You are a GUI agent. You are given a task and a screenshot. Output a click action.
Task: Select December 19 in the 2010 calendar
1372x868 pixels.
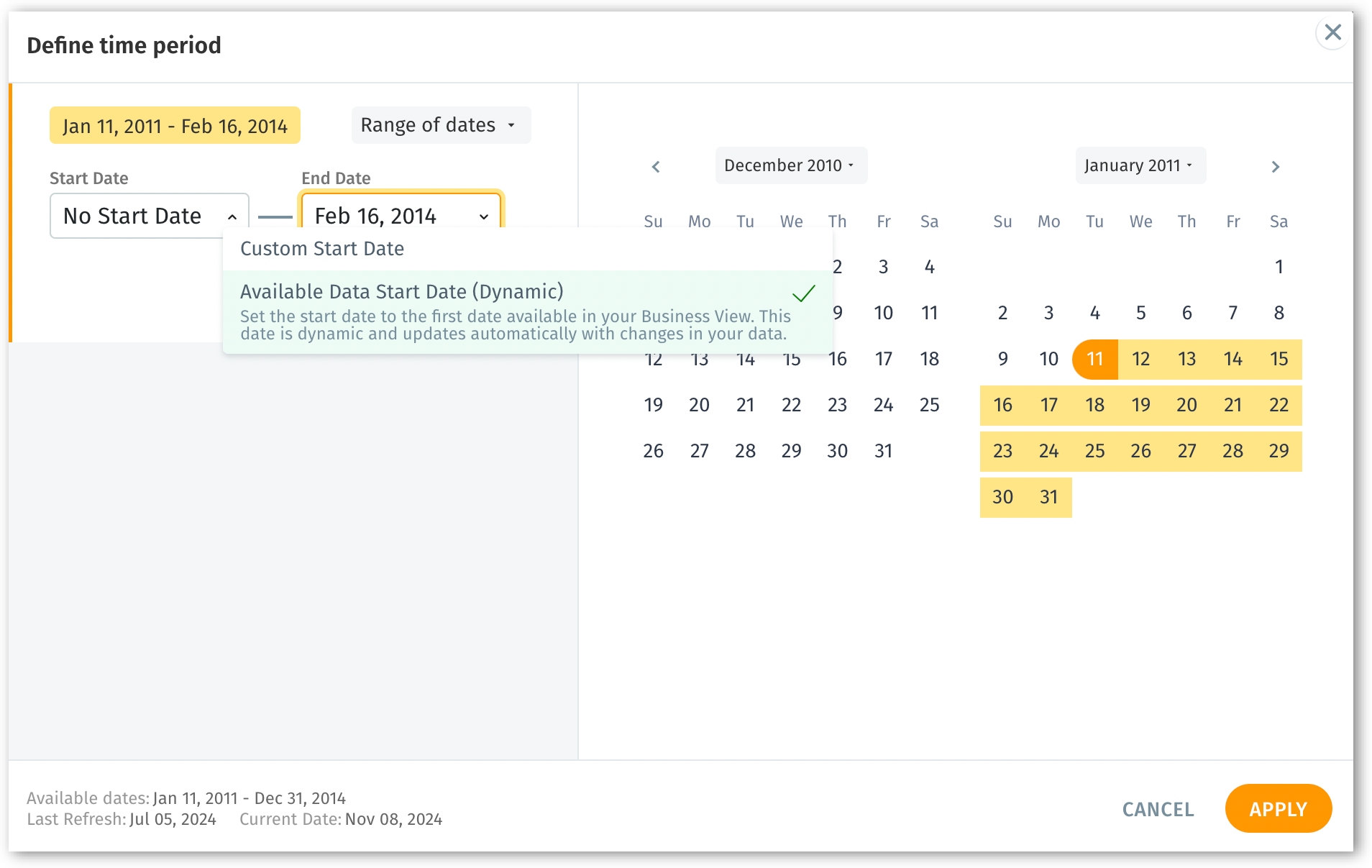click(653, 405)
